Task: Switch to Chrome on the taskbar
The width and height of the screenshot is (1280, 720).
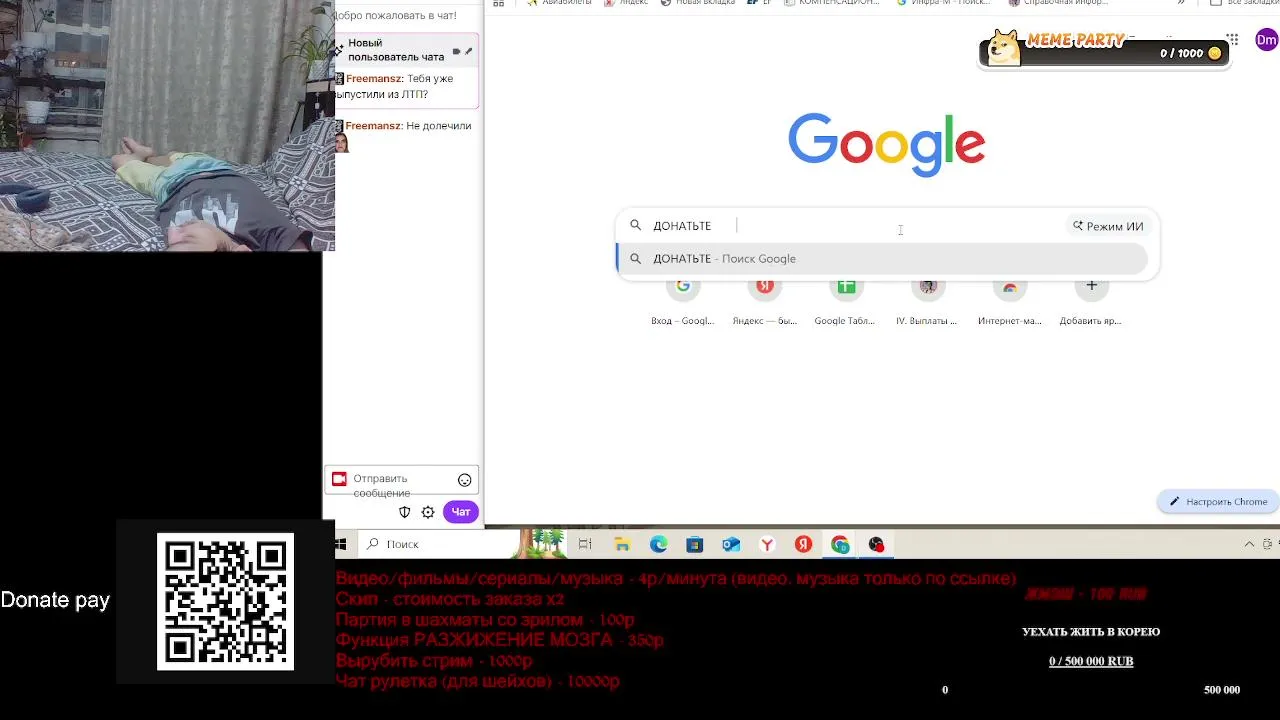Action: 840,544
